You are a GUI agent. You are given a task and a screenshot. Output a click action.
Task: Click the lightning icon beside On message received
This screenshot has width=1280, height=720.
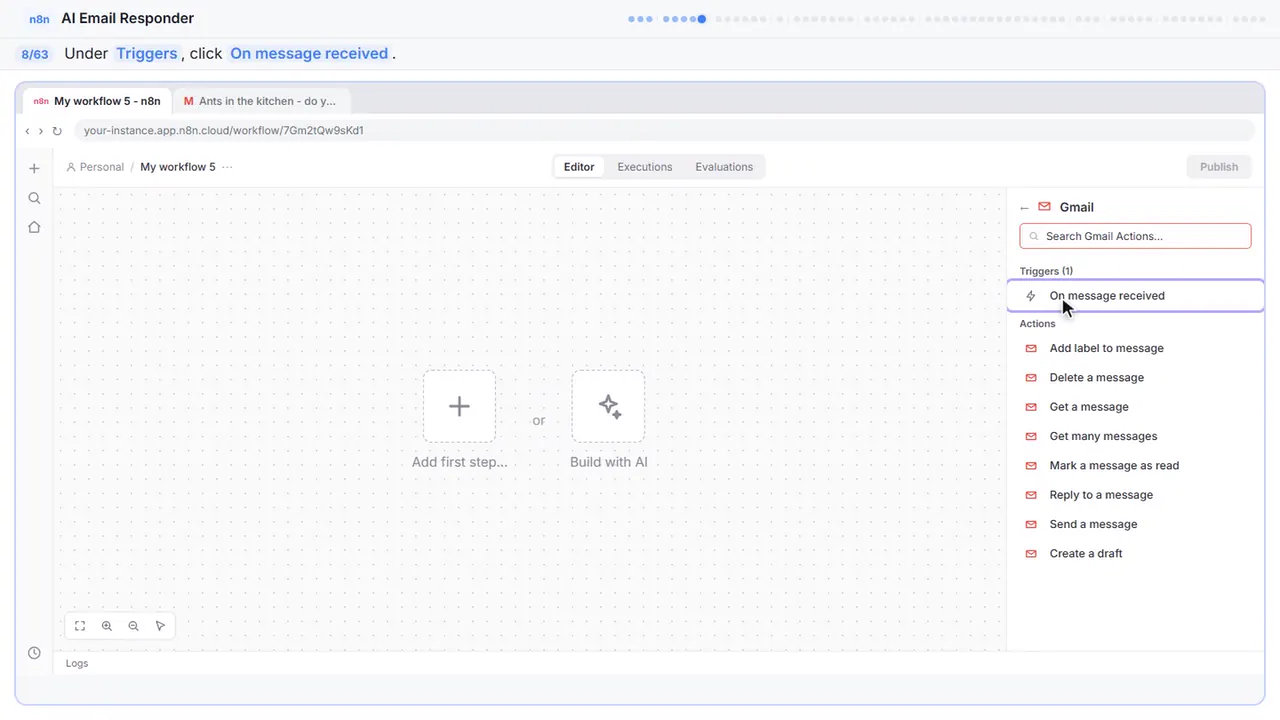click(x=1031, y=296)
